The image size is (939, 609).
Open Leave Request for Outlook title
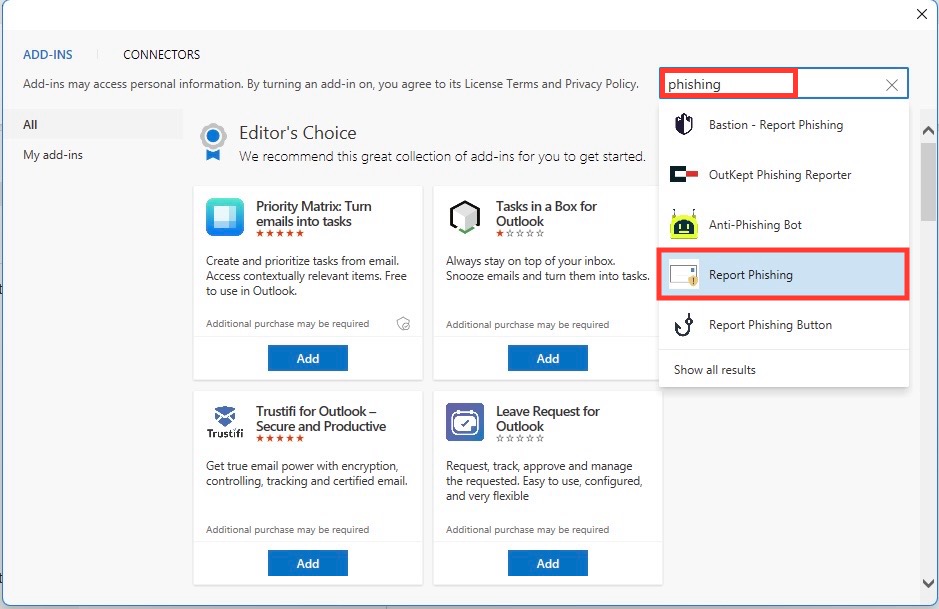pyautogui.click(x=547, y=419)
